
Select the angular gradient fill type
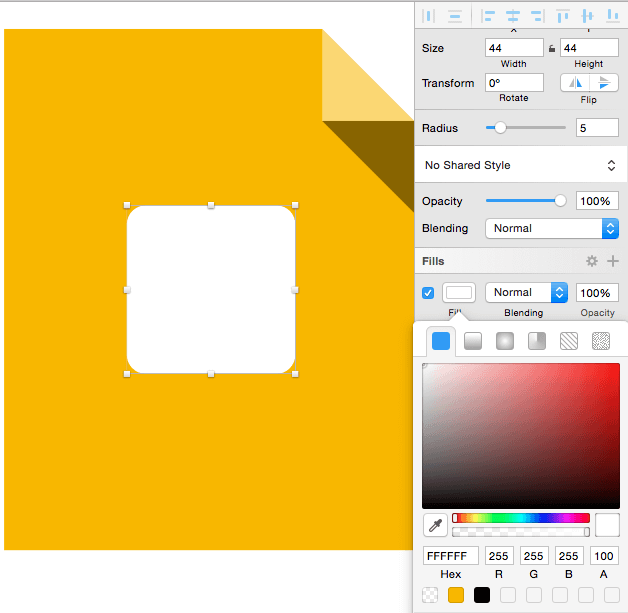point(537,341)
